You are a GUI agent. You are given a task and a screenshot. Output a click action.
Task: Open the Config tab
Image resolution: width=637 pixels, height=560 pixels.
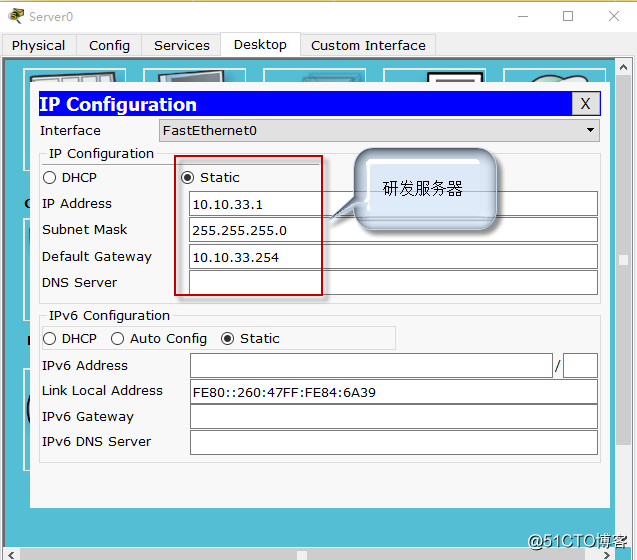click(109, 45)
